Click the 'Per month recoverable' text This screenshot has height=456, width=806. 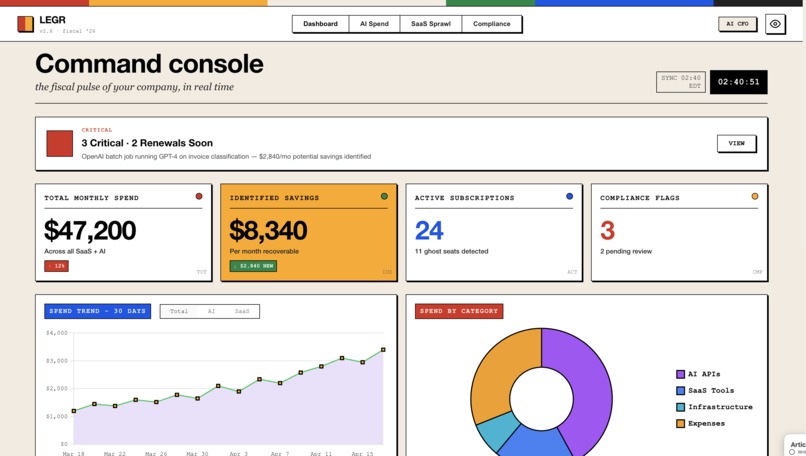point(264,251)
